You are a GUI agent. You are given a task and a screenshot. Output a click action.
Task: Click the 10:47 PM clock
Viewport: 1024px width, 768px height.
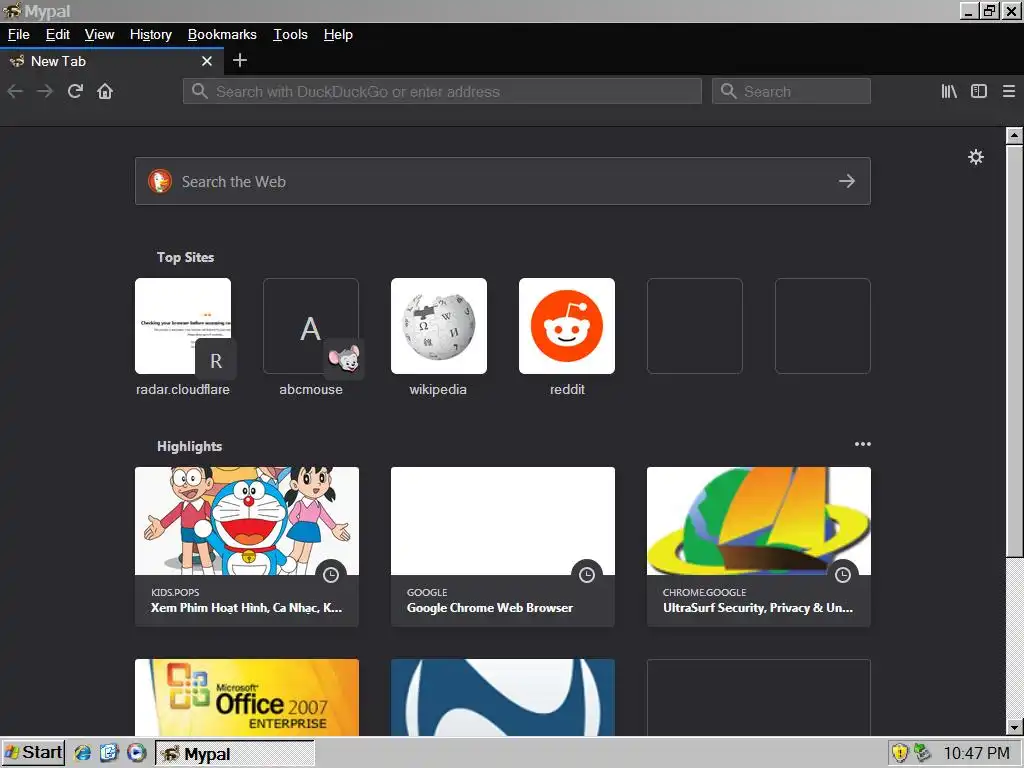977,754
